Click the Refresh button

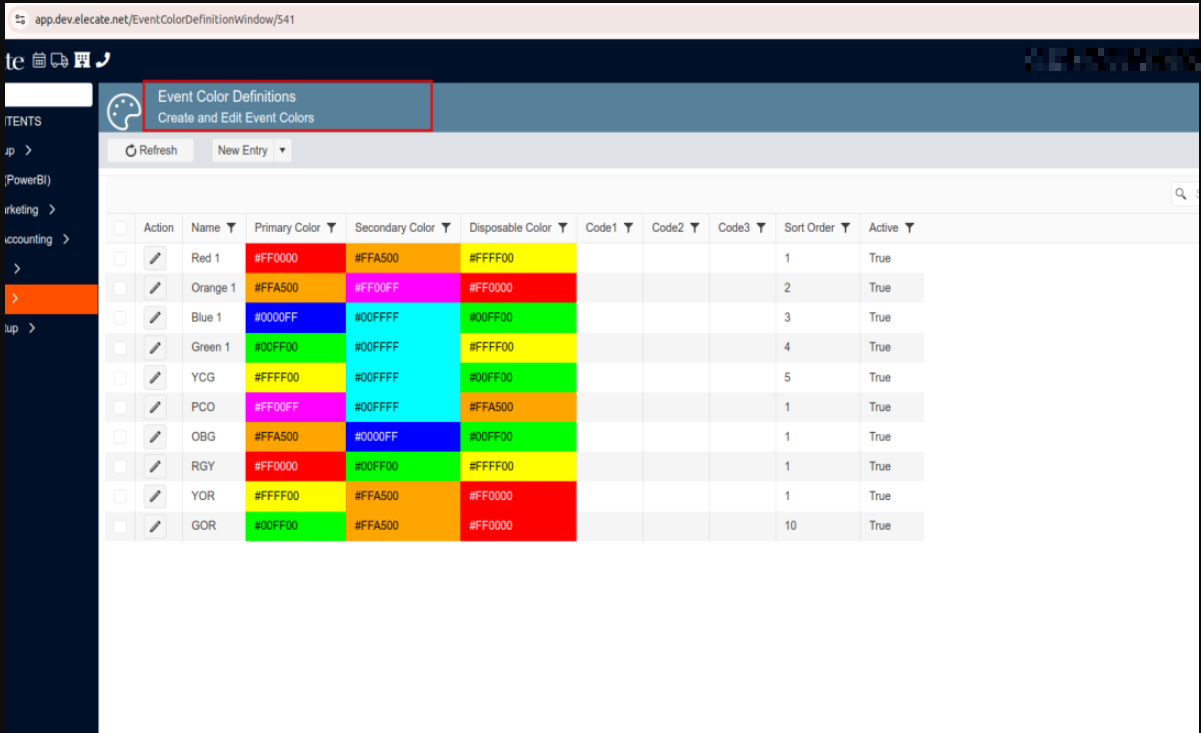[151, 151]
